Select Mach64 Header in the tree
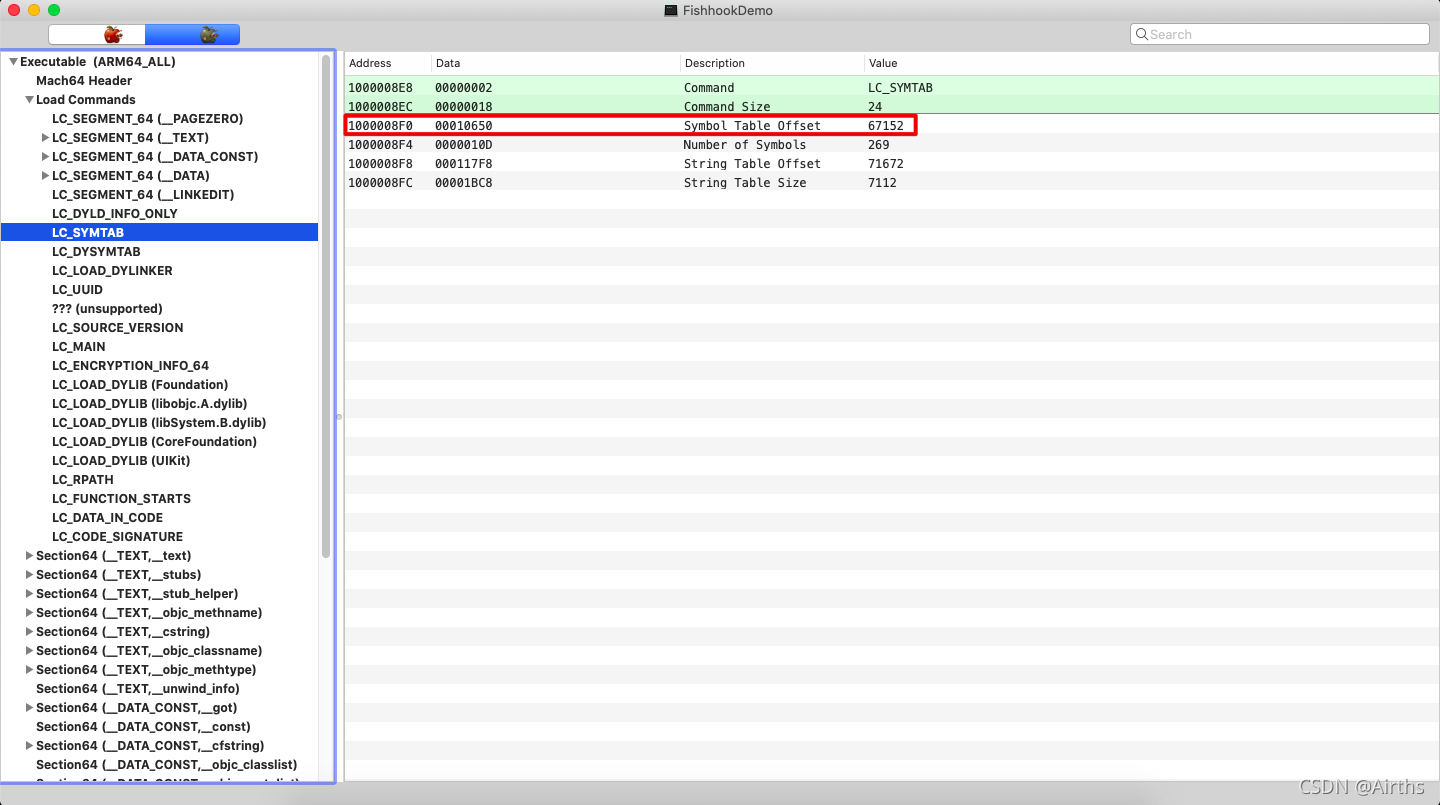The width and height of the screenshot is (1440, 805). pyautogui.click(x=84, y=81)
